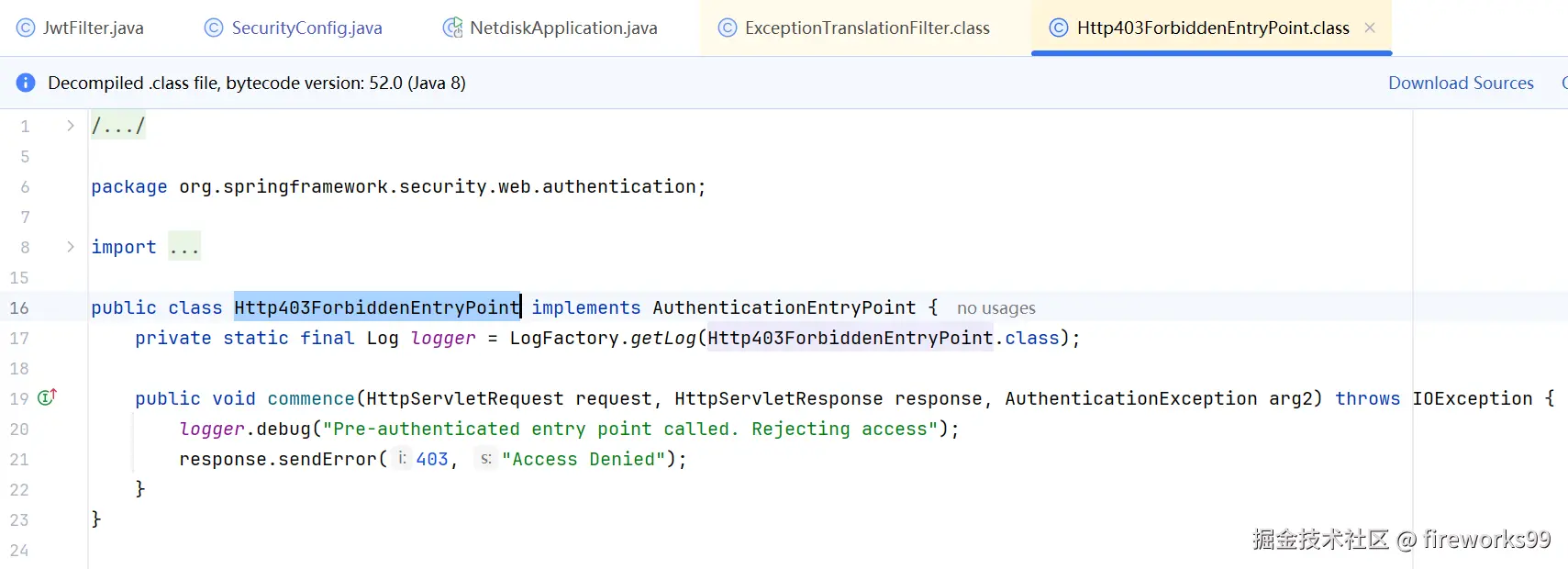Click the AuthenticationException parameter type

click(1131, 398)
